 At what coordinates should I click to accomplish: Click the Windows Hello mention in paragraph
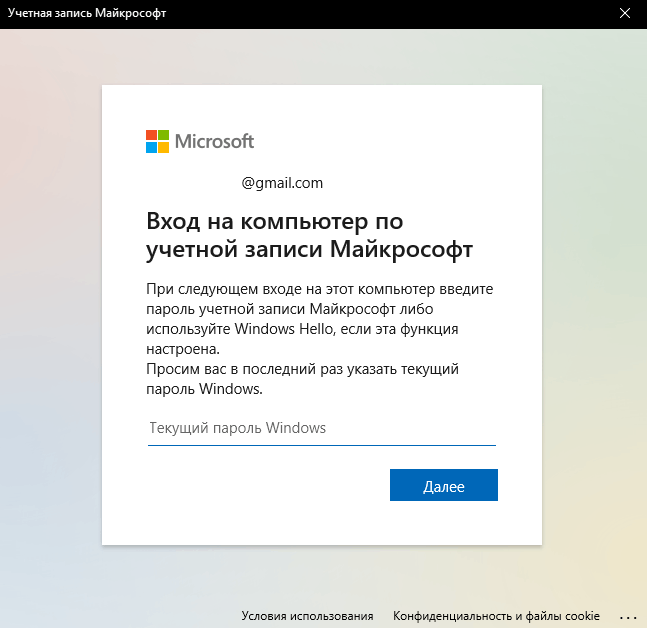point(283,329)
